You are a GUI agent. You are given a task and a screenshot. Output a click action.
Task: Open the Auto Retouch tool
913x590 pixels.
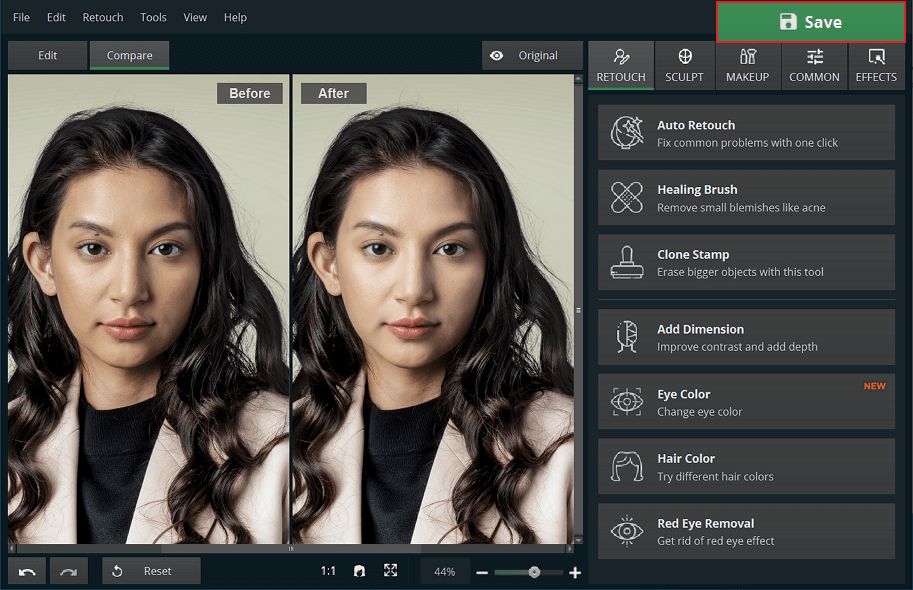pos(746,132)
